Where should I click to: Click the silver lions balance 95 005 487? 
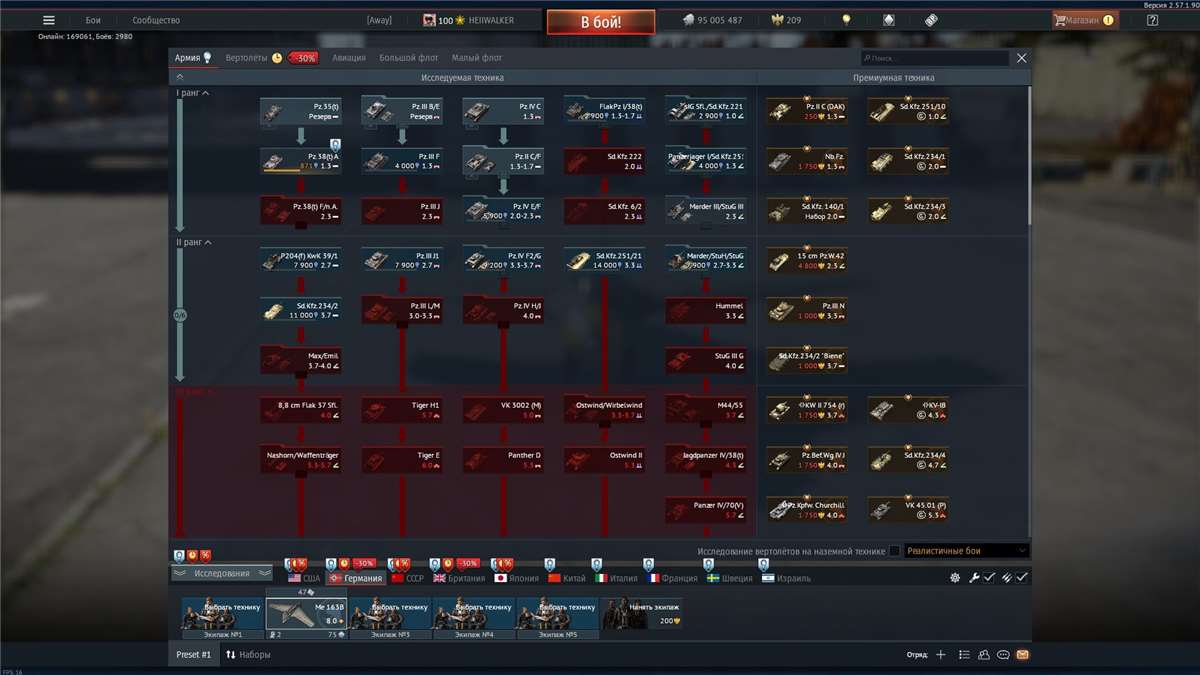(712, 20)
